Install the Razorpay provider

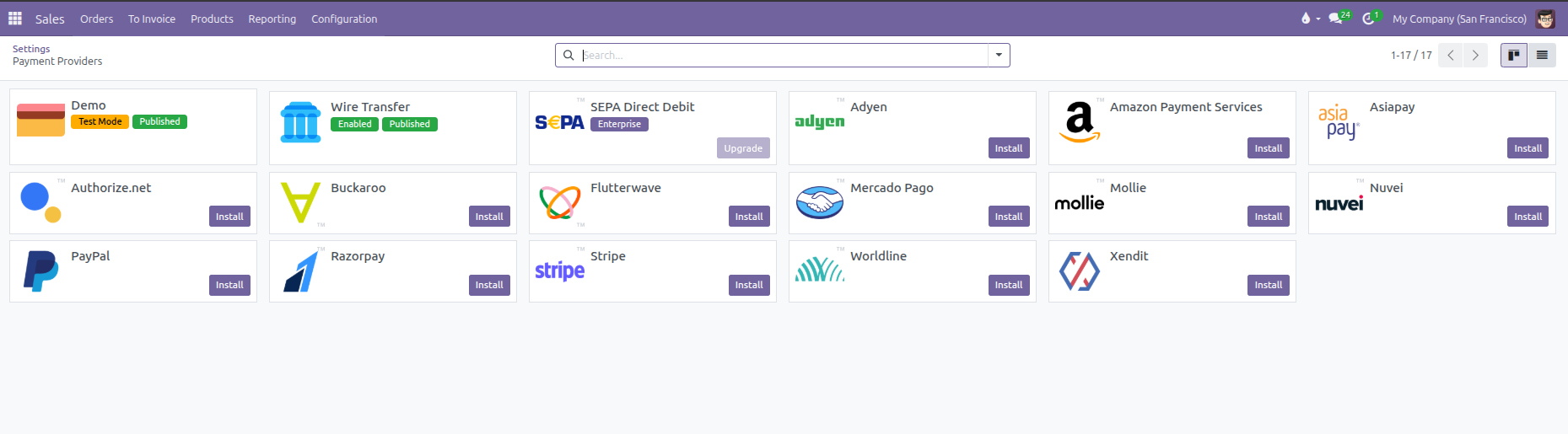click(489, 285)
